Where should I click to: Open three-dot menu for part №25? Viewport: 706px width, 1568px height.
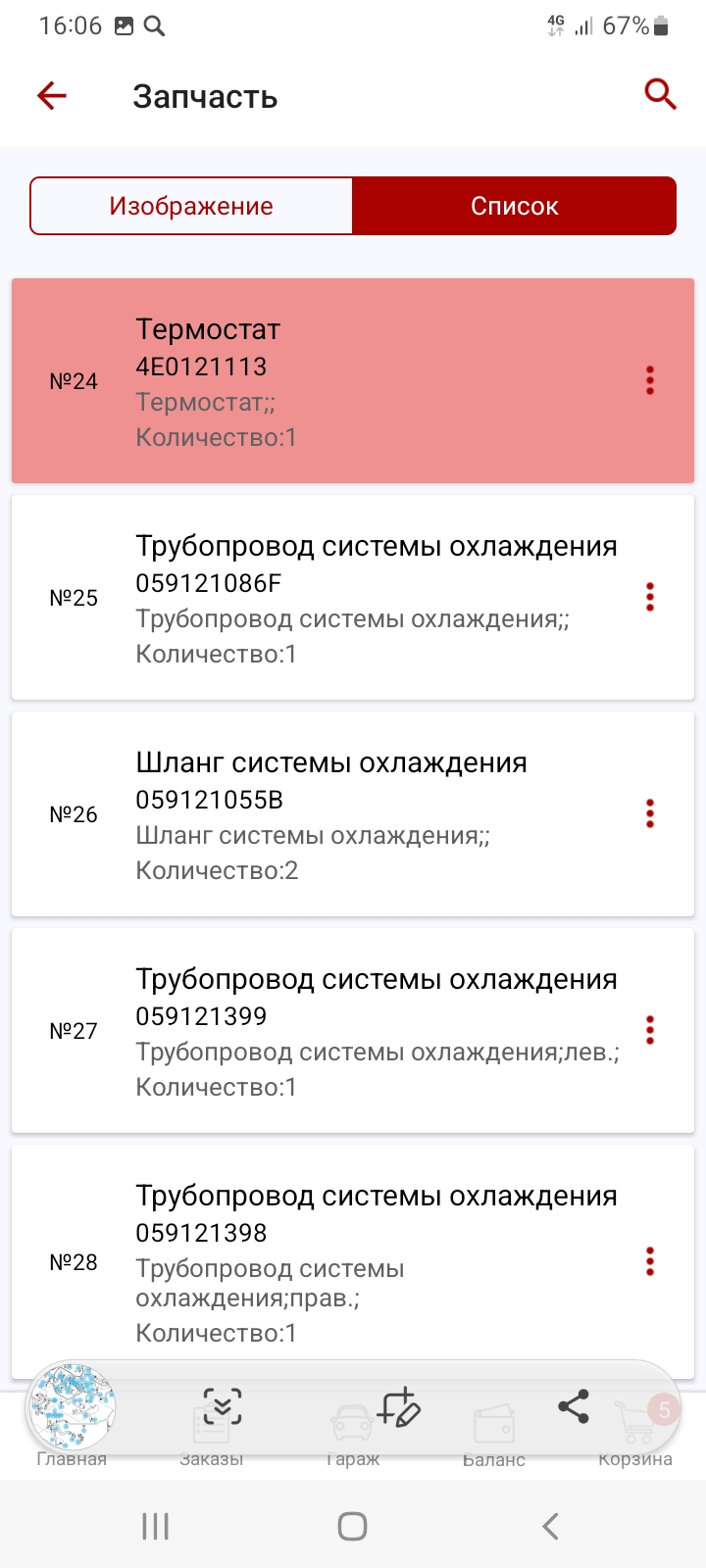pos(649,597)
